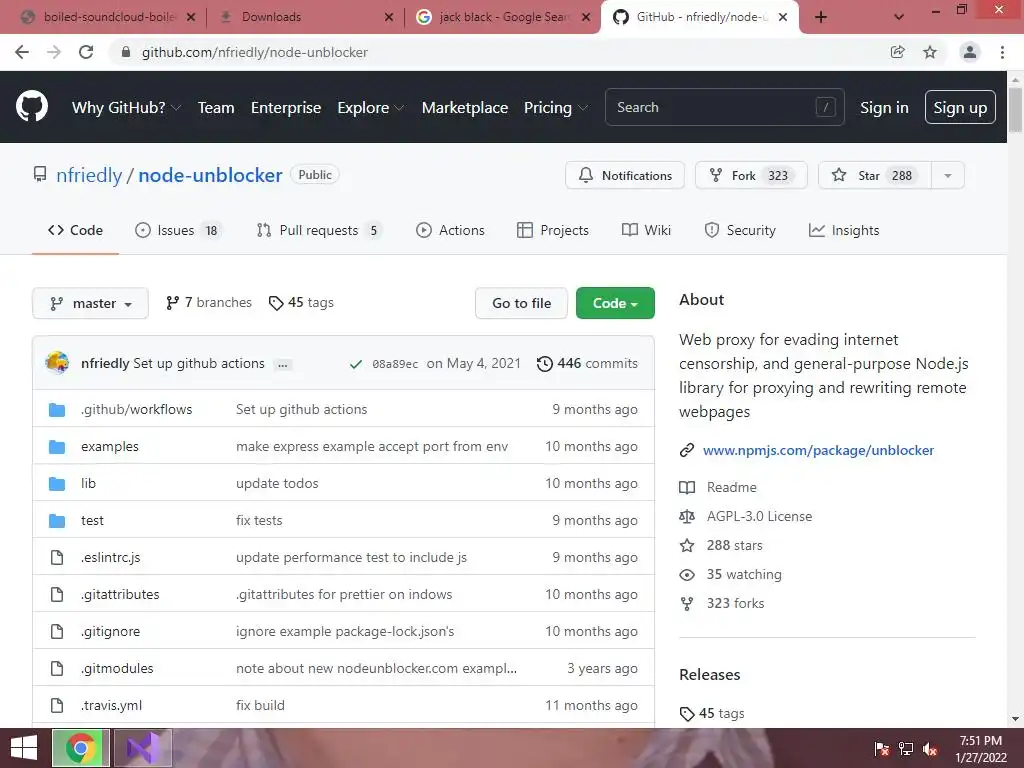Bookmark this page with the star icon
This screenshot has height=768, width=1024.
[x=930, y=52]
